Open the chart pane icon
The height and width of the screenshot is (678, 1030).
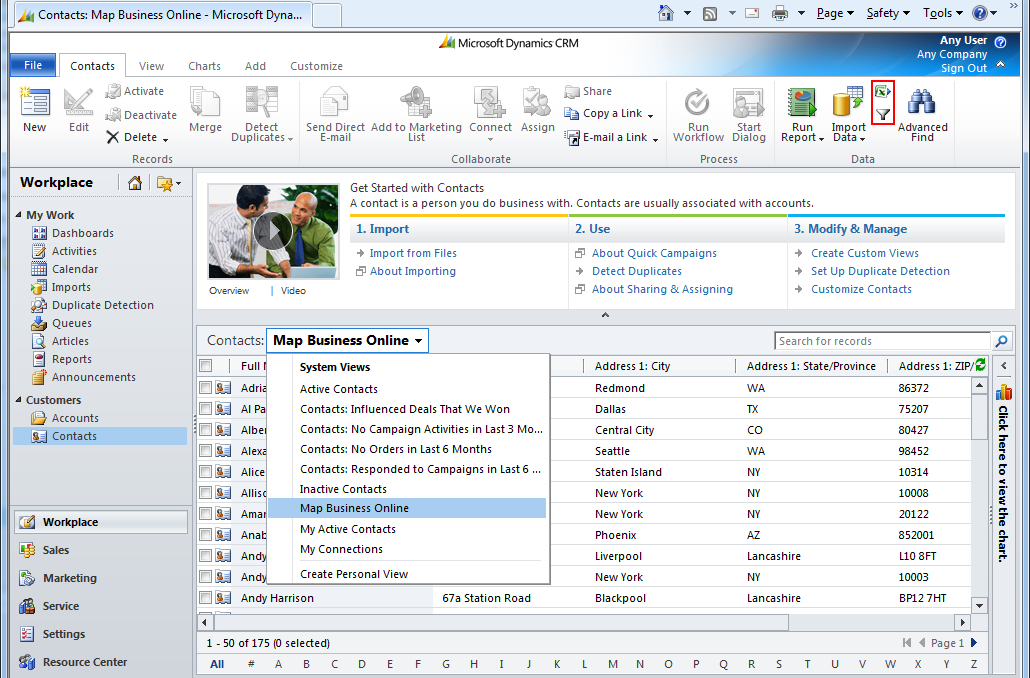tap(1003, 393)
